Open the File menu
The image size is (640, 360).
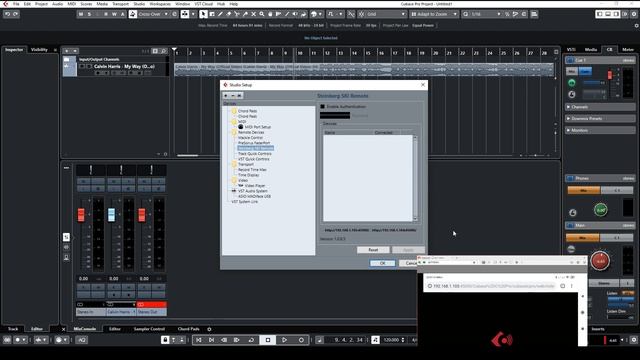point(16,4)
